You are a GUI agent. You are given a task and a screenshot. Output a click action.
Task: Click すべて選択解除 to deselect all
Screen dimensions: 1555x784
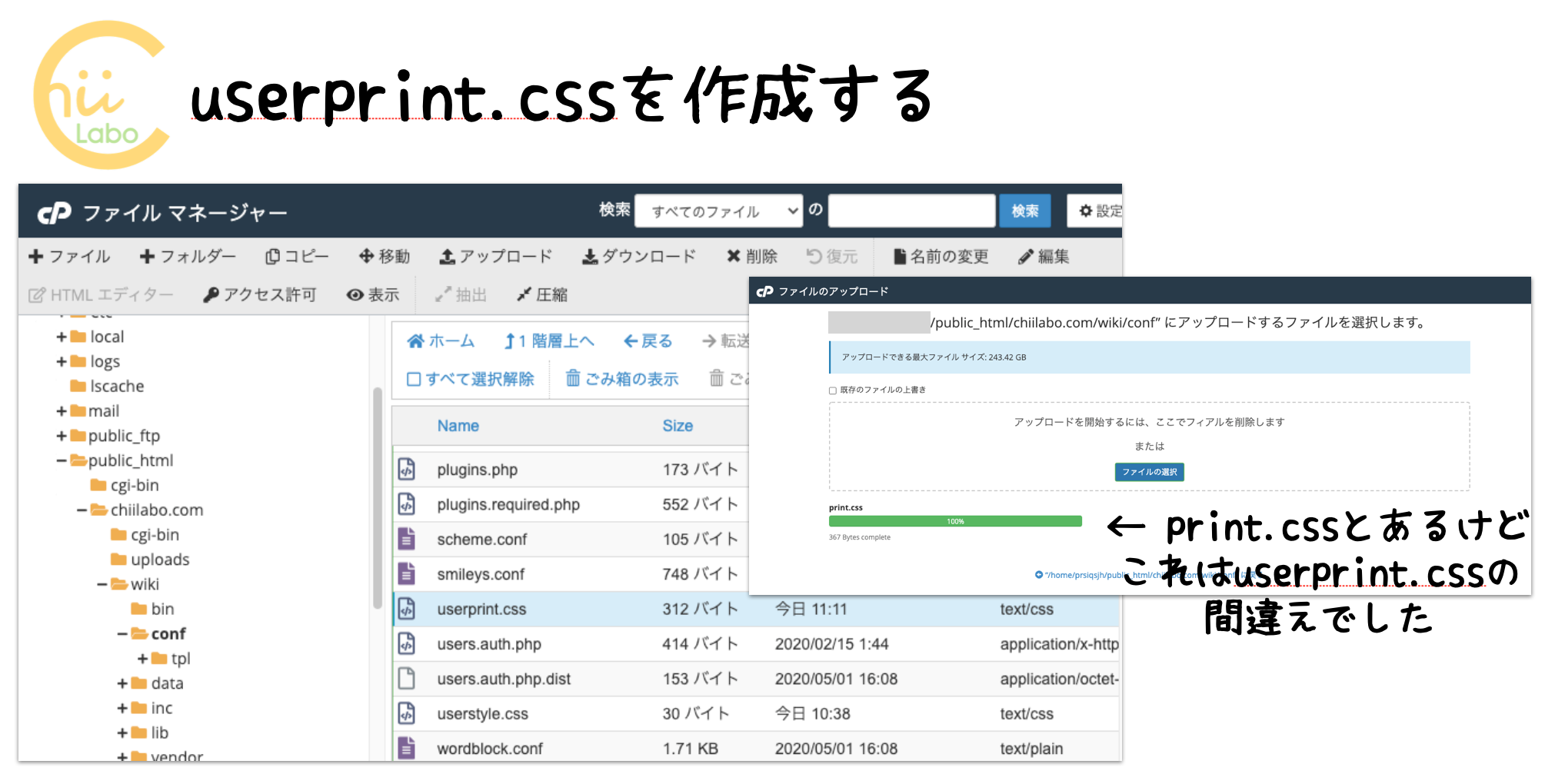471,378
